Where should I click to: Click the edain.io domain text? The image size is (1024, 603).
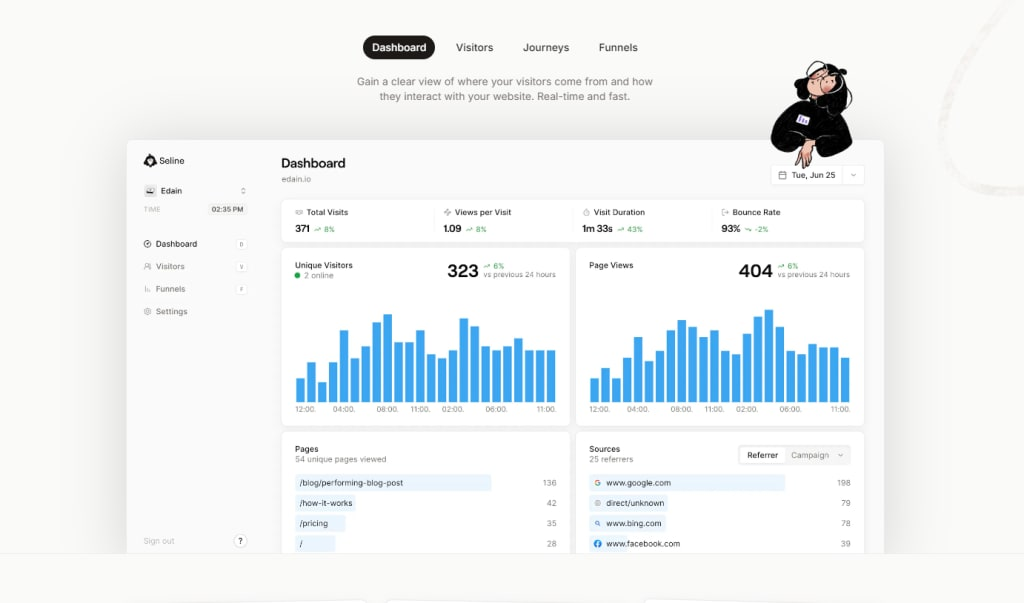pyautogui.click(x=296, y=179)
